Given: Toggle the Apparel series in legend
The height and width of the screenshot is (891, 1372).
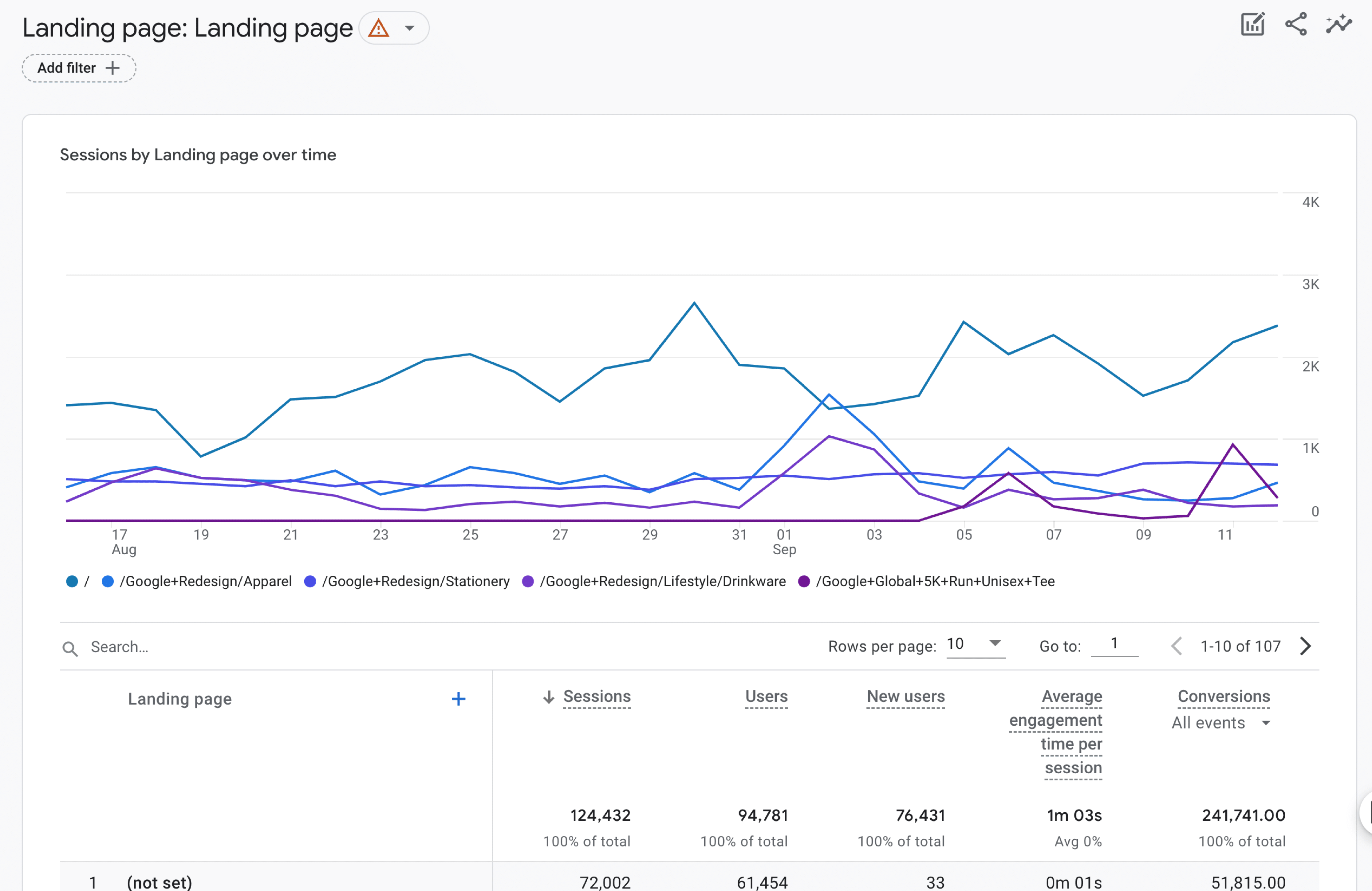Looking at the screenshot, I should 205,582.
